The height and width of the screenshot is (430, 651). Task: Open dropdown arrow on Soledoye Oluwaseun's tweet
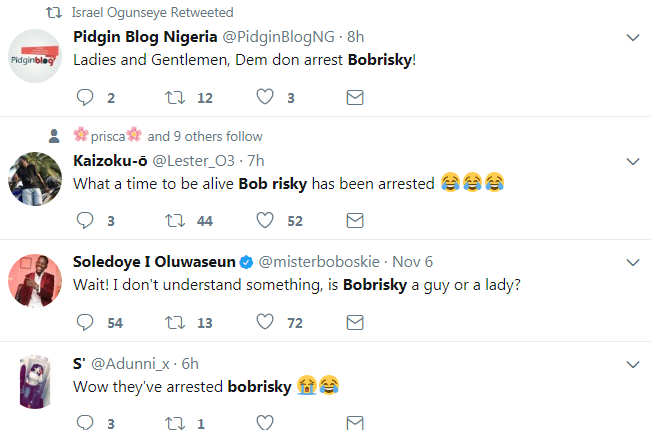(632, 262)
